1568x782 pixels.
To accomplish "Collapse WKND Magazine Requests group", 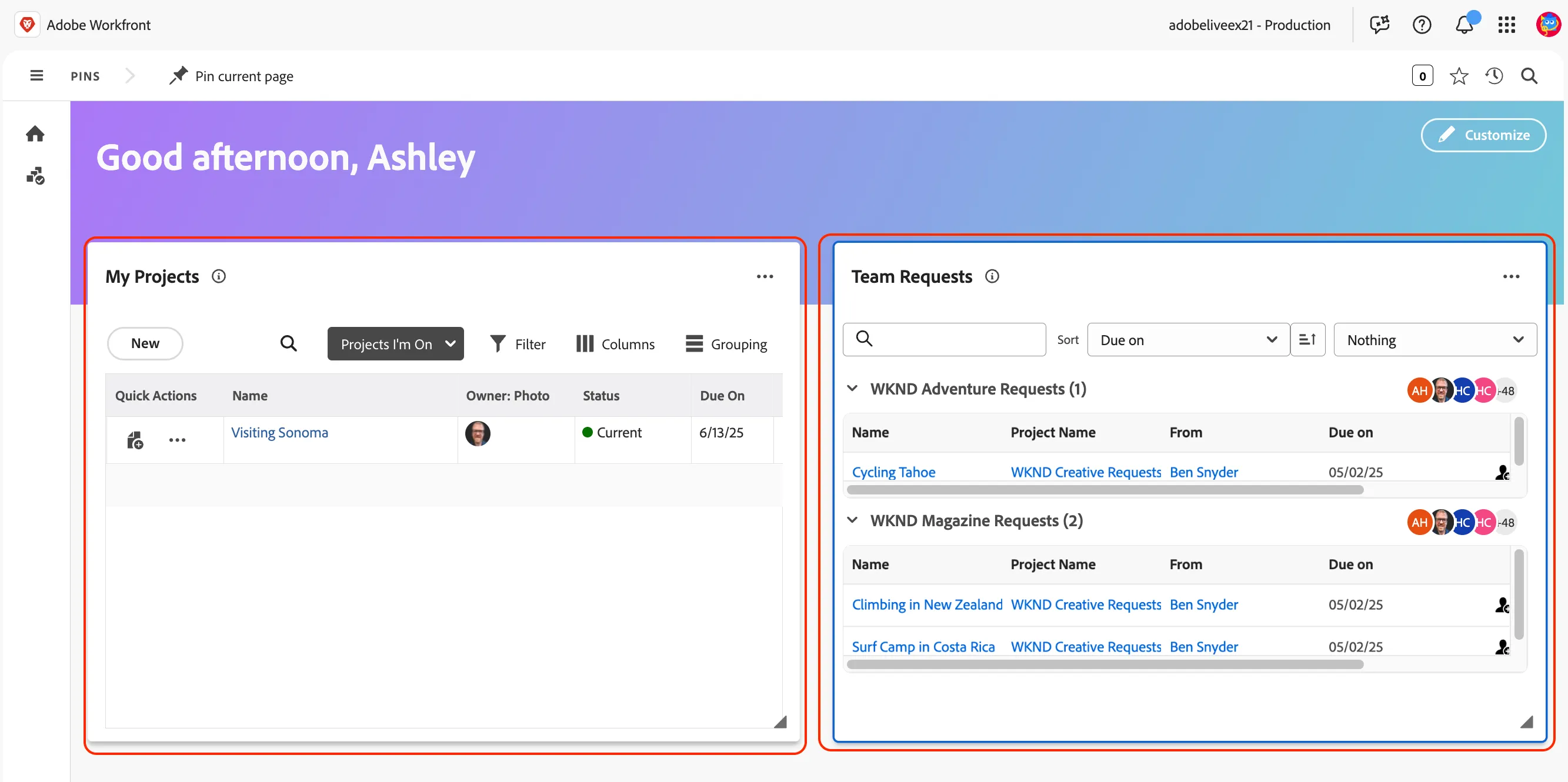I will pos(852,520).
